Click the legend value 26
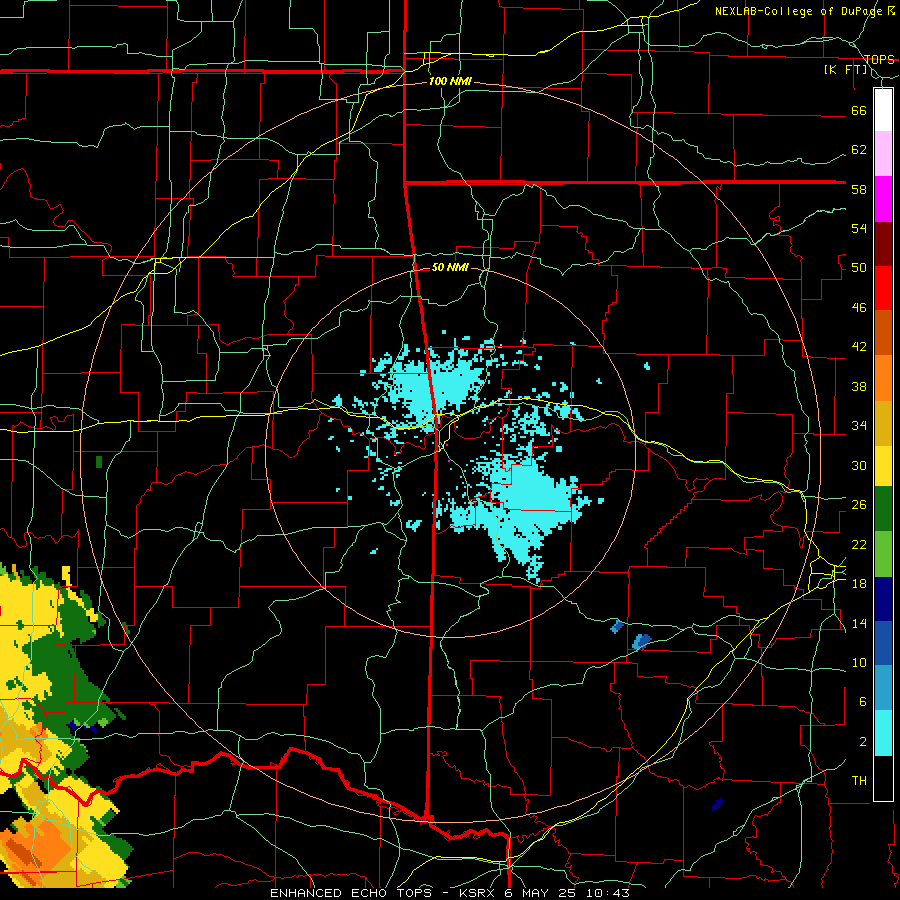The width and height of the screenshot is (900, 900). pyautogui.click(x=859, y=505)
